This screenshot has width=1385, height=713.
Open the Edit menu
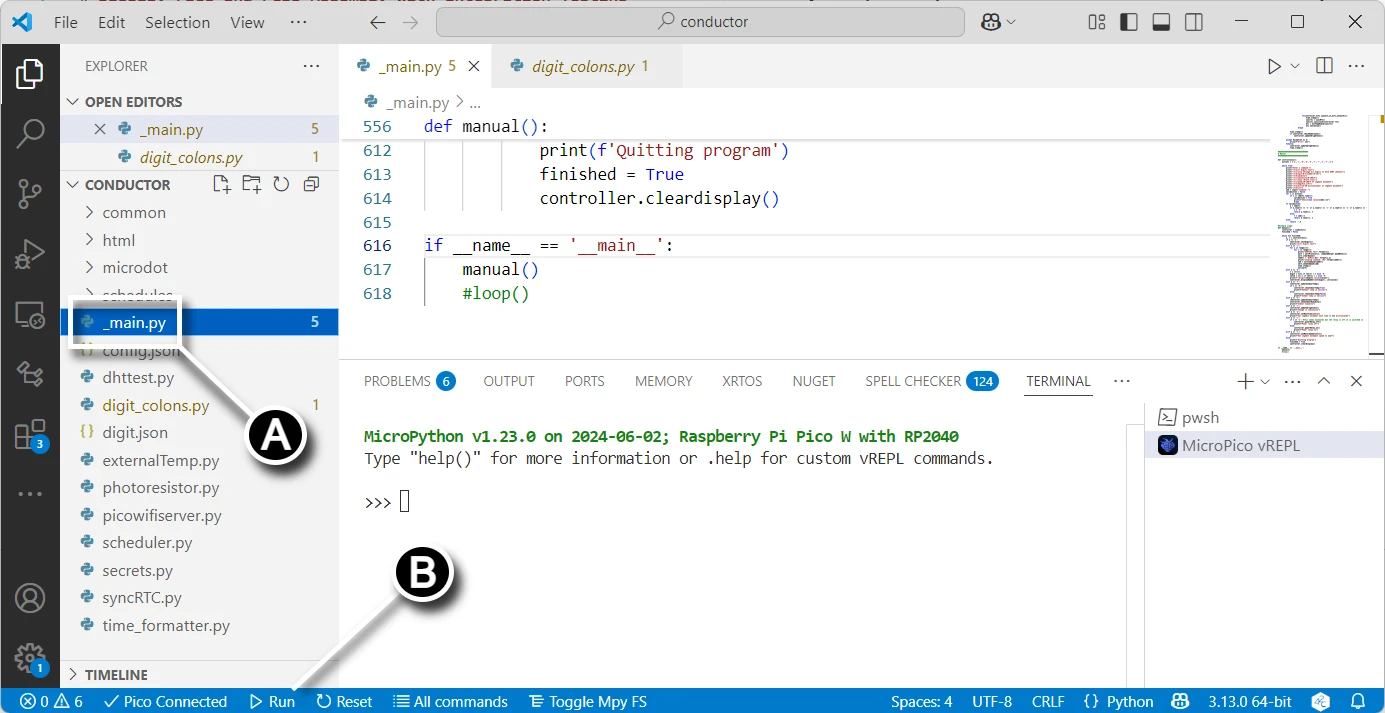click(112, 22)
